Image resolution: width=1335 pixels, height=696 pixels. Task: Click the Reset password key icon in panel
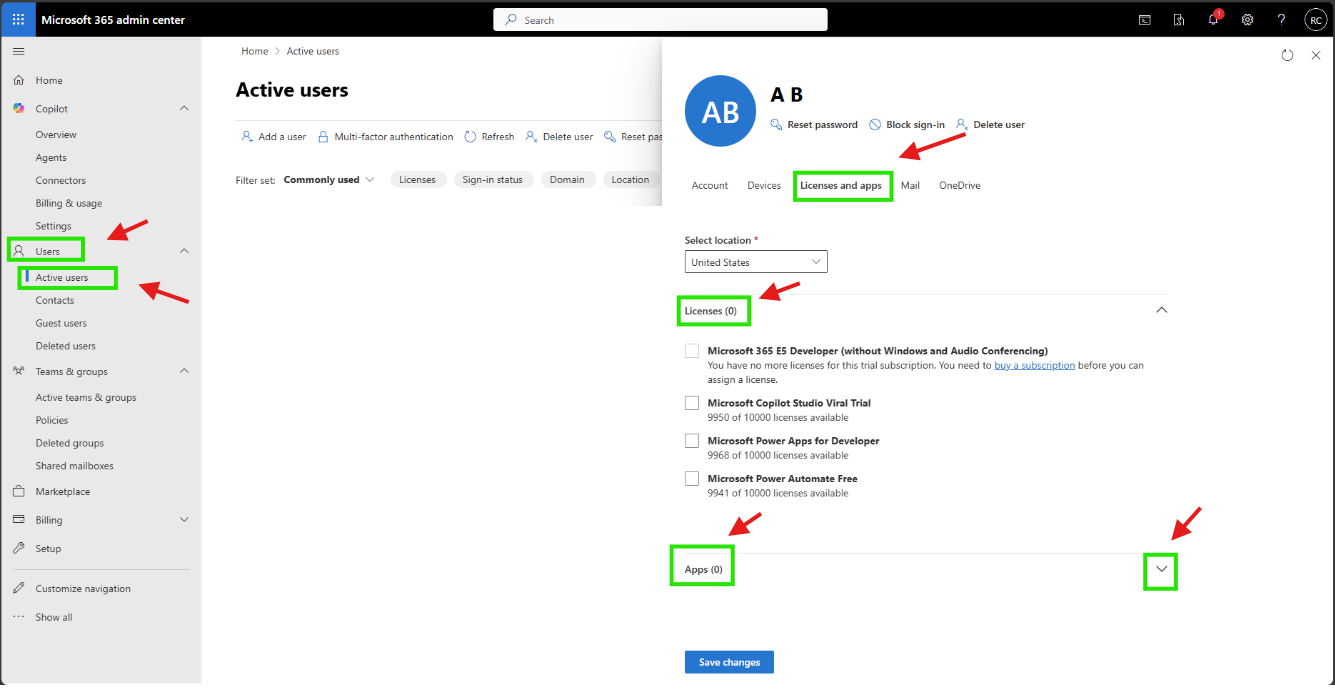pyautogui.click(x=776, y=124)
